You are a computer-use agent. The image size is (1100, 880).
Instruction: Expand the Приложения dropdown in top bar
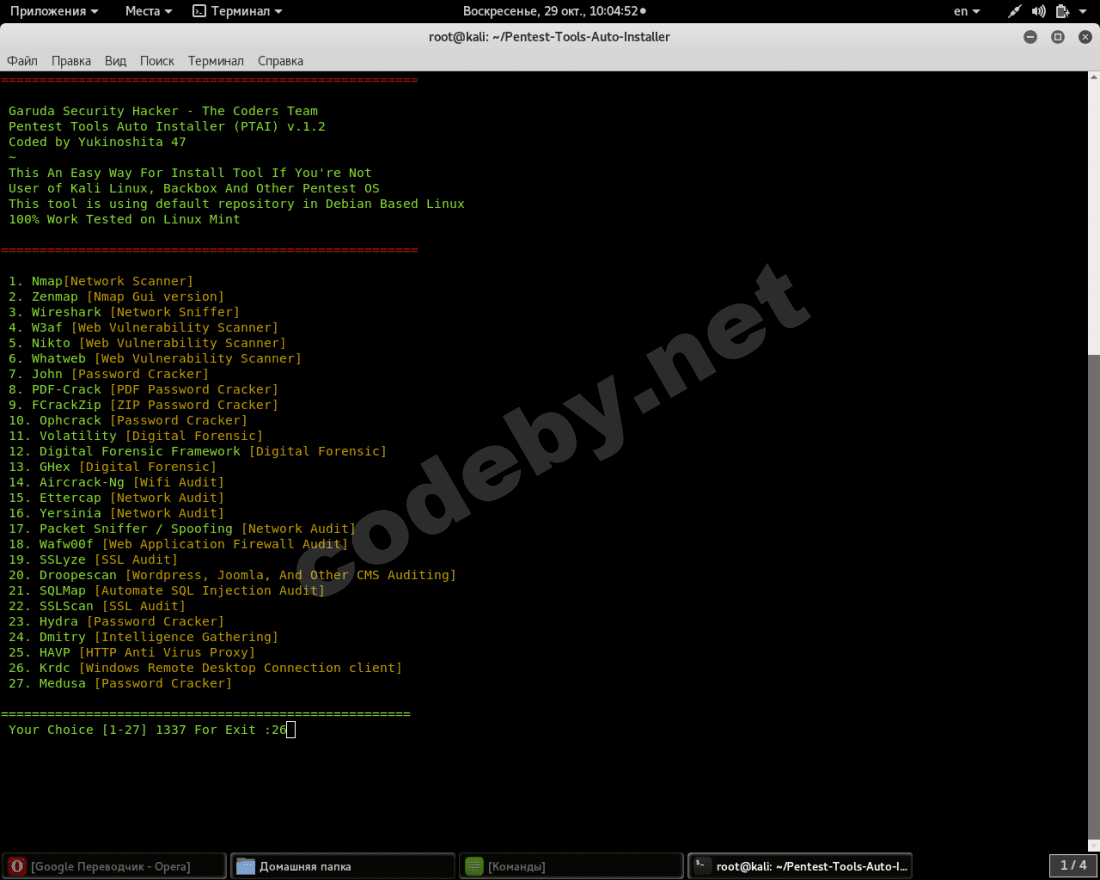pos(54,11)
